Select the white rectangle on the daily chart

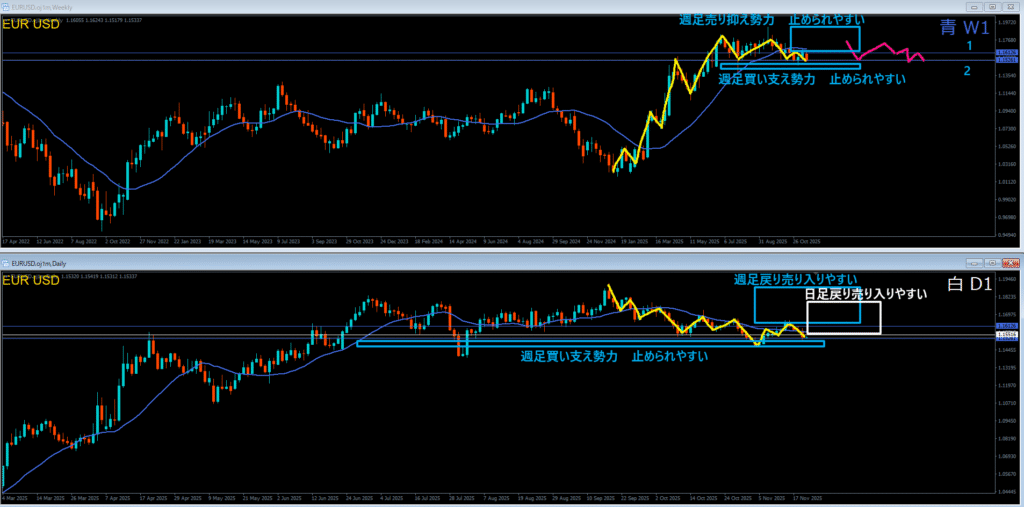pos(844,318)
